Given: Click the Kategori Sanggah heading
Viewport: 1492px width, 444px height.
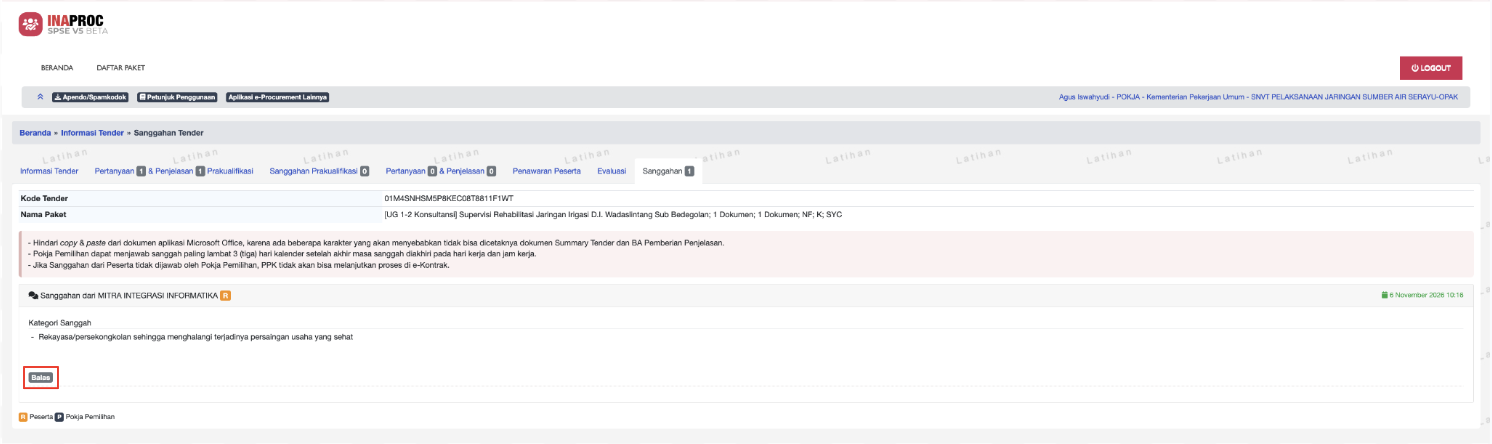Looking at the screenshot, I should pyautogui.click(x=59, y=322).
